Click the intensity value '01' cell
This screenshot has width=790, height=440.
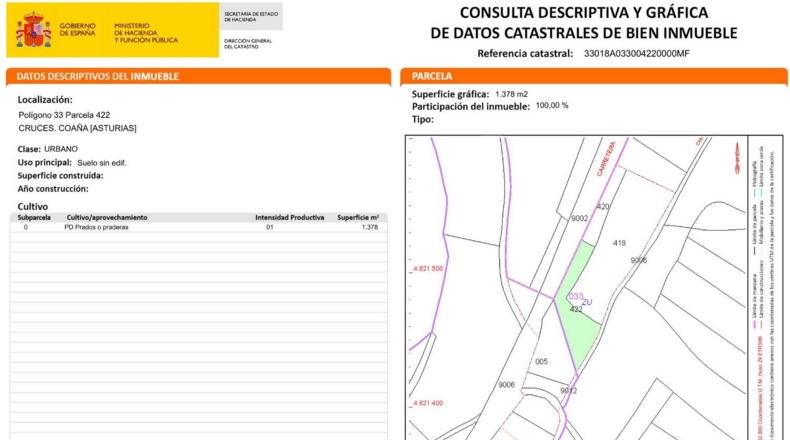point(270,227)
